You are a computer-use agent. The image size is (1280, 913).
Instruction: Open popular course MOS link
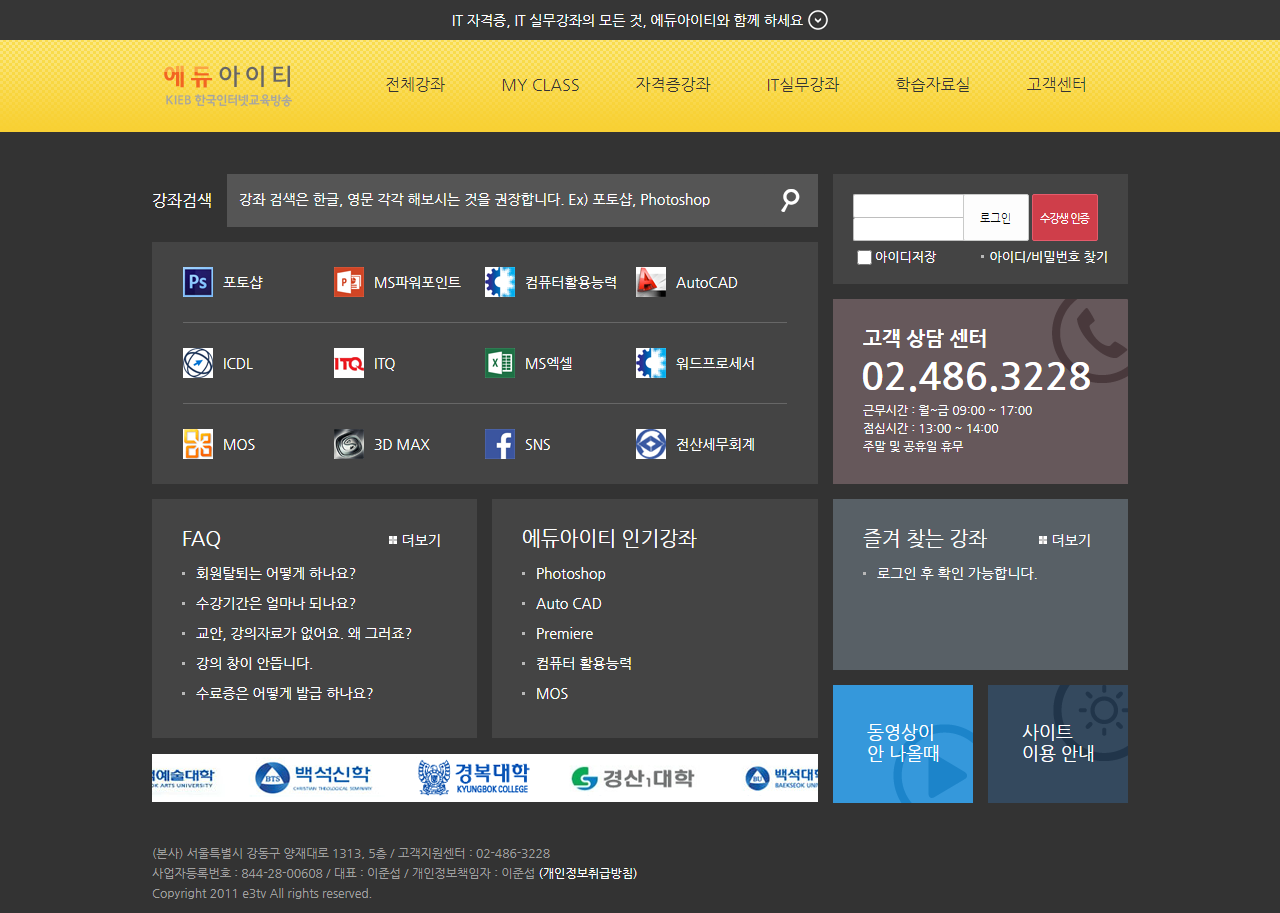coord(552,693)
